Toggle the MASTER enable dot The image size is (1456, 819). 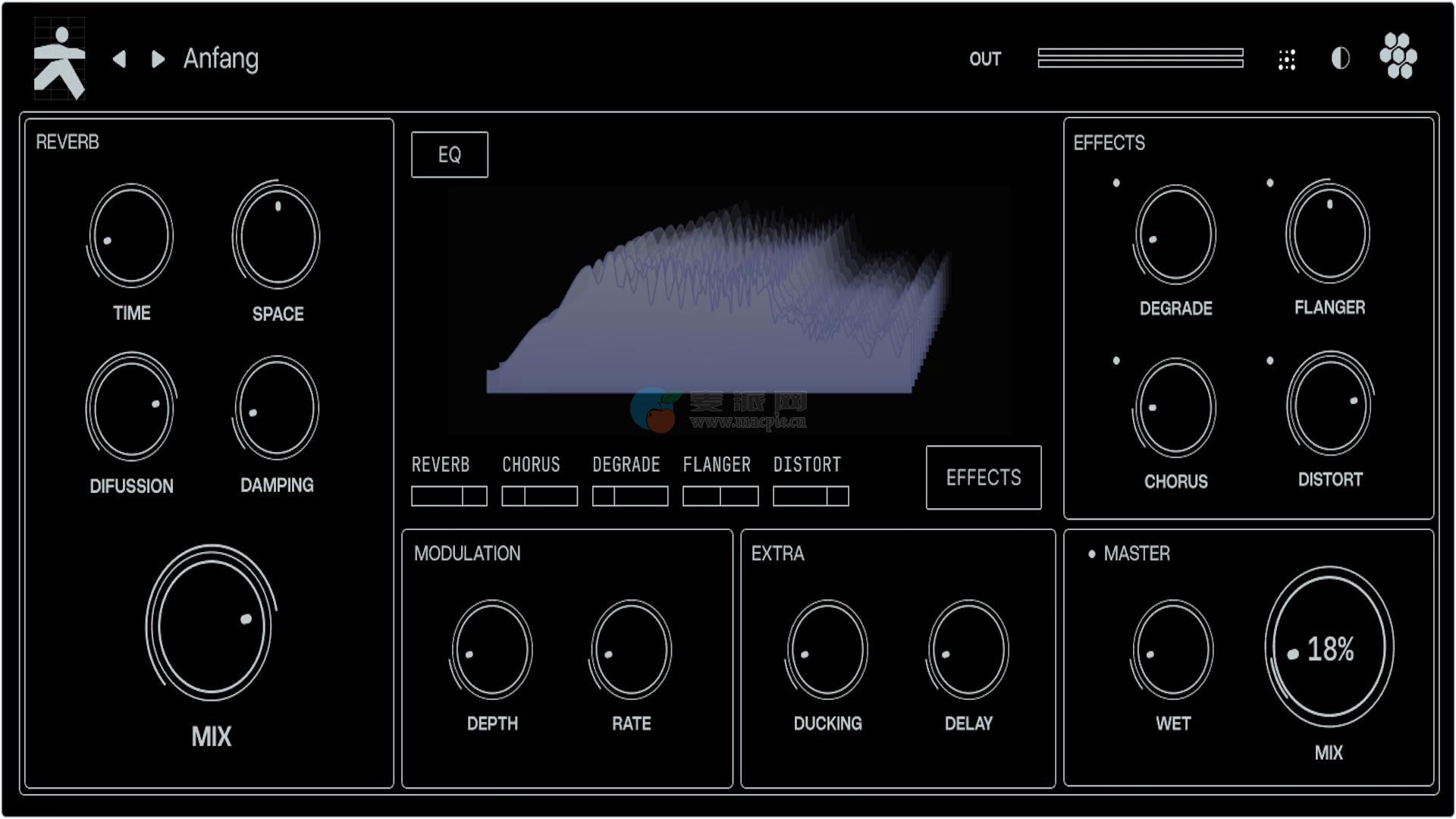(x=1092, y=554)
